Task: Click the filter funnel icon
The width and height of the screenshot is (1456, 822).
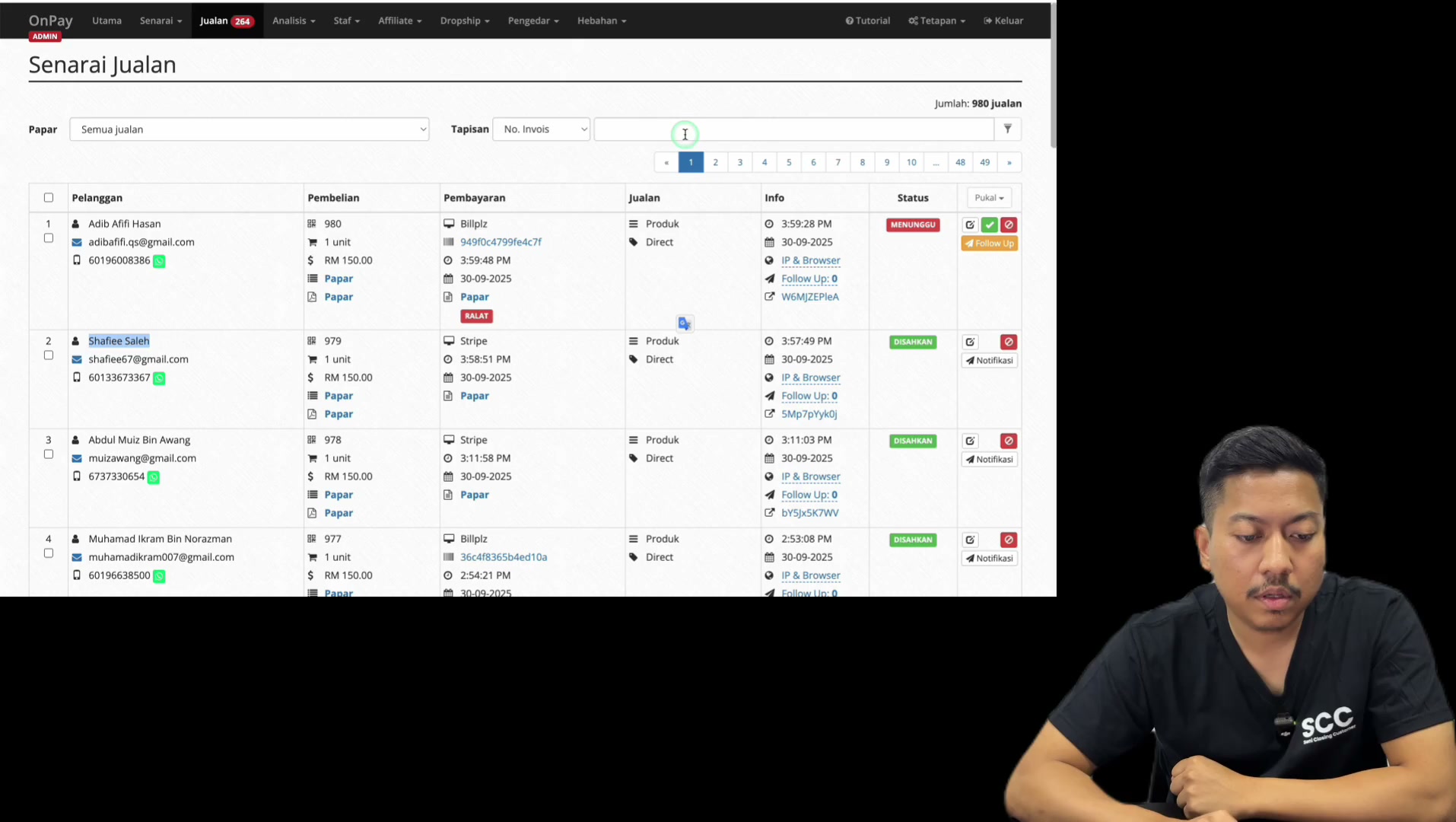Action: coord(1007,129)
